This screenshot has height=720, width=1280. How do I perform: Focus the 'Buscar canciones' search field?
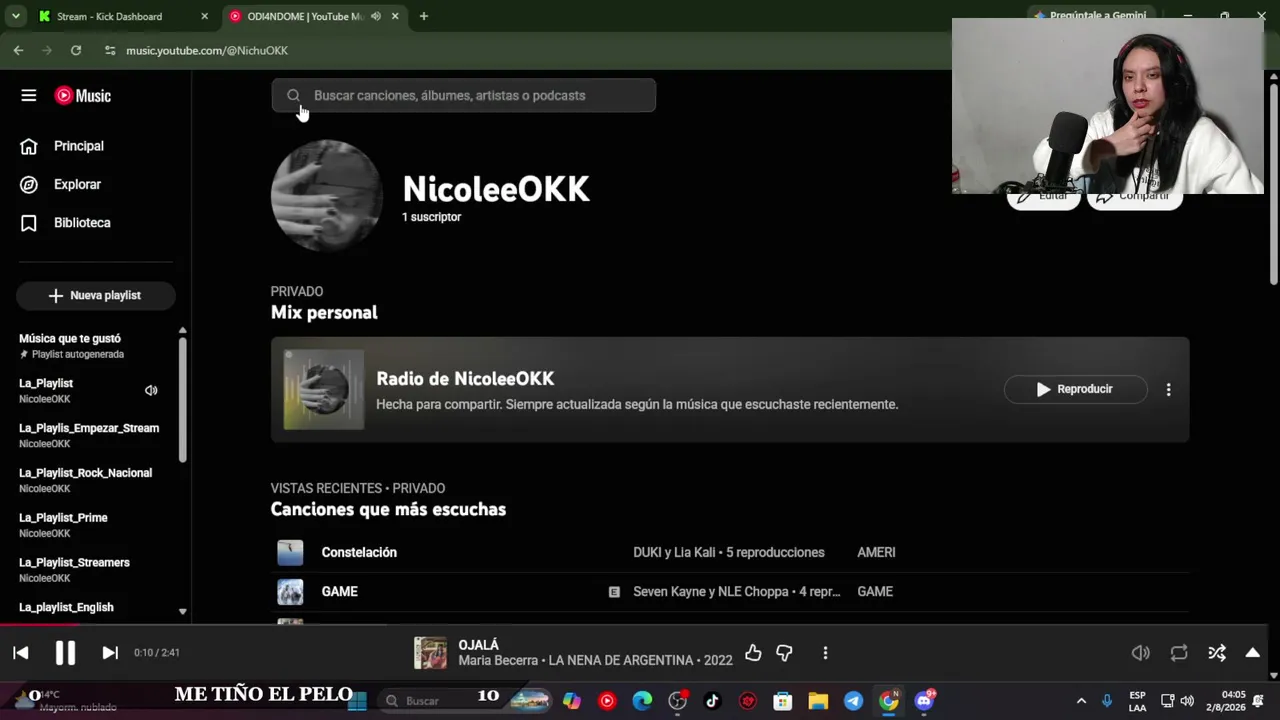464,95
